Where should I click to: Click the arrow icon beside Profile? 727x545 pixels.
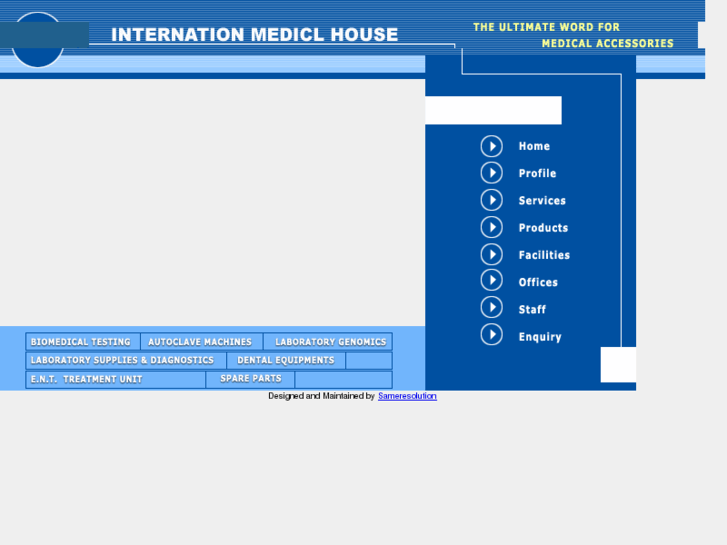[491, 173]
